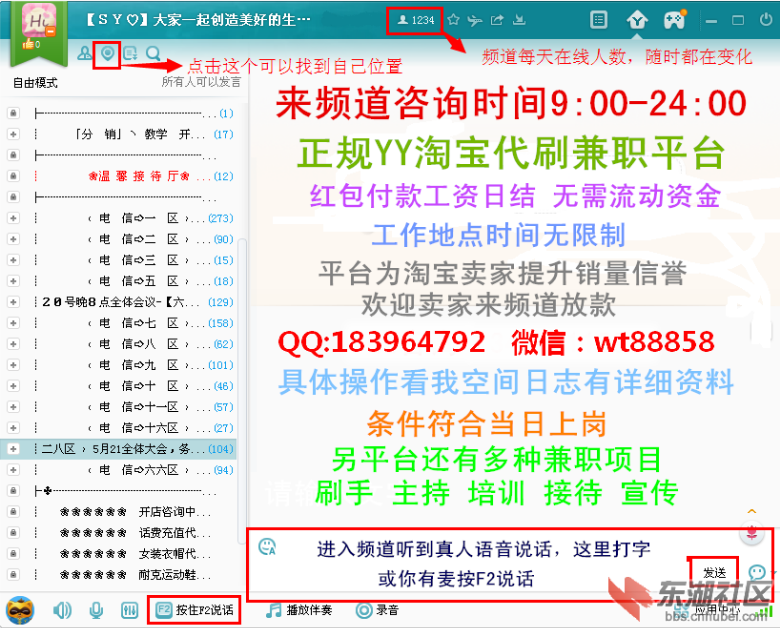The width and height of the screenshot is (780, 628).
Task: Send message with 发送 button
Action: point(714,573)
